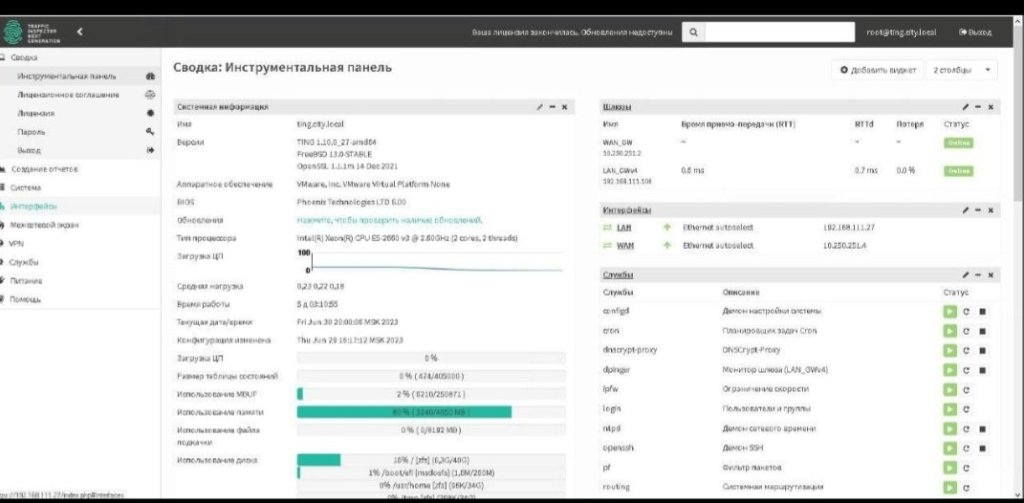Minimize the Службы widget
This screenshot has height=503, width=1024.
click(977, 274)
